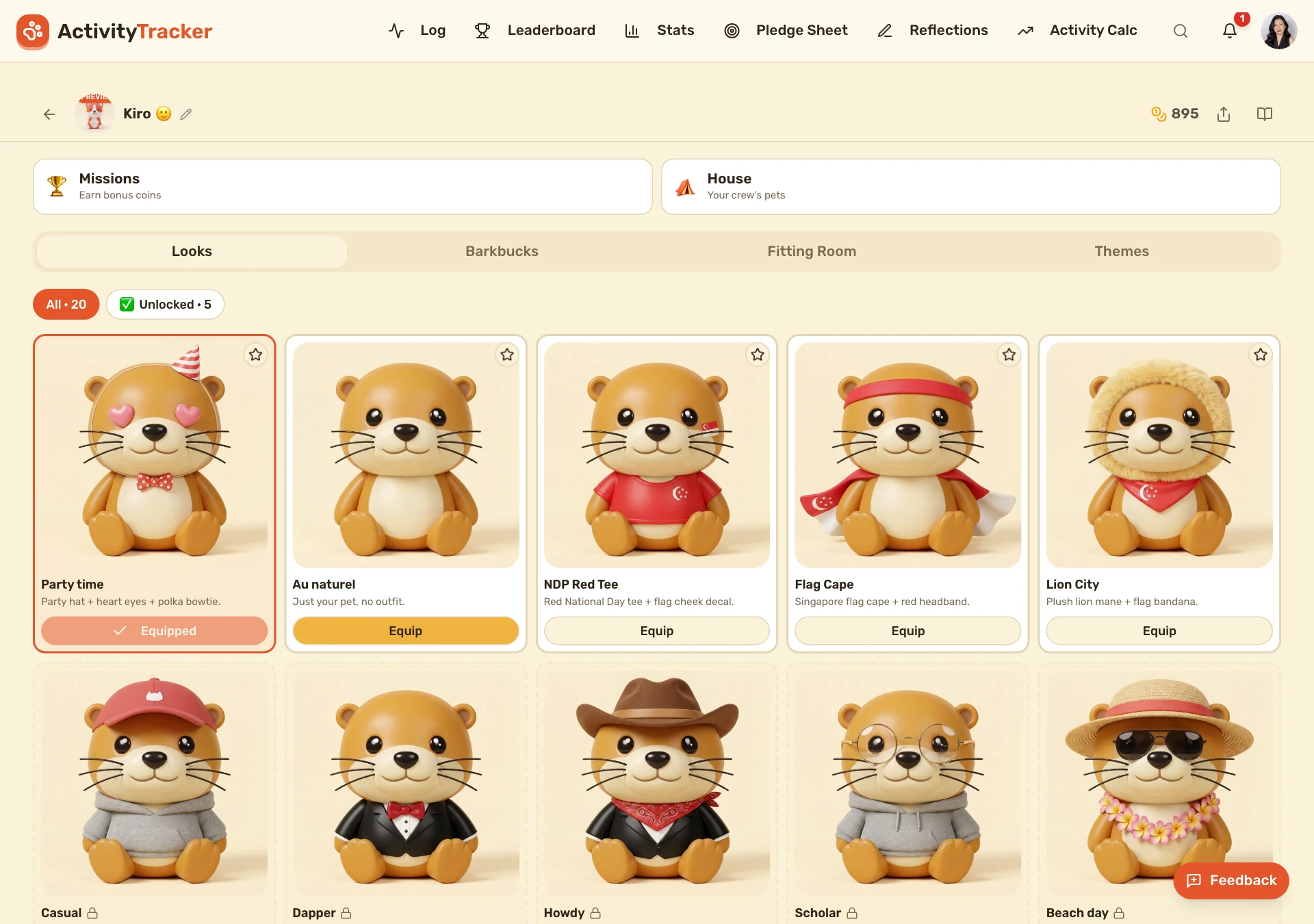Open the Stats page
Screen dimensions: 1314x924
pos(659,31)
